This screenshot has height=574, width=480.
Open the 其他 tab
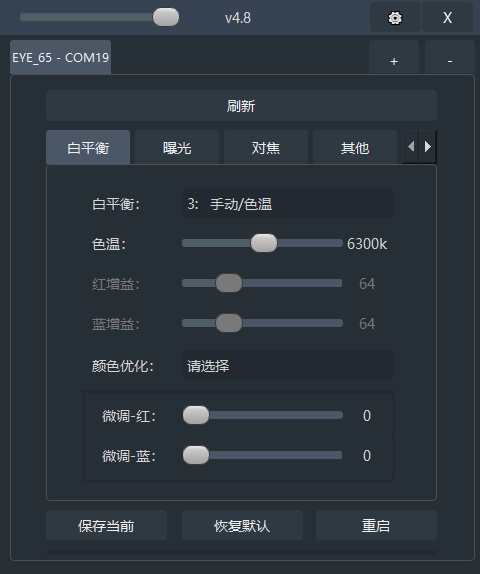tap(355, 148)
